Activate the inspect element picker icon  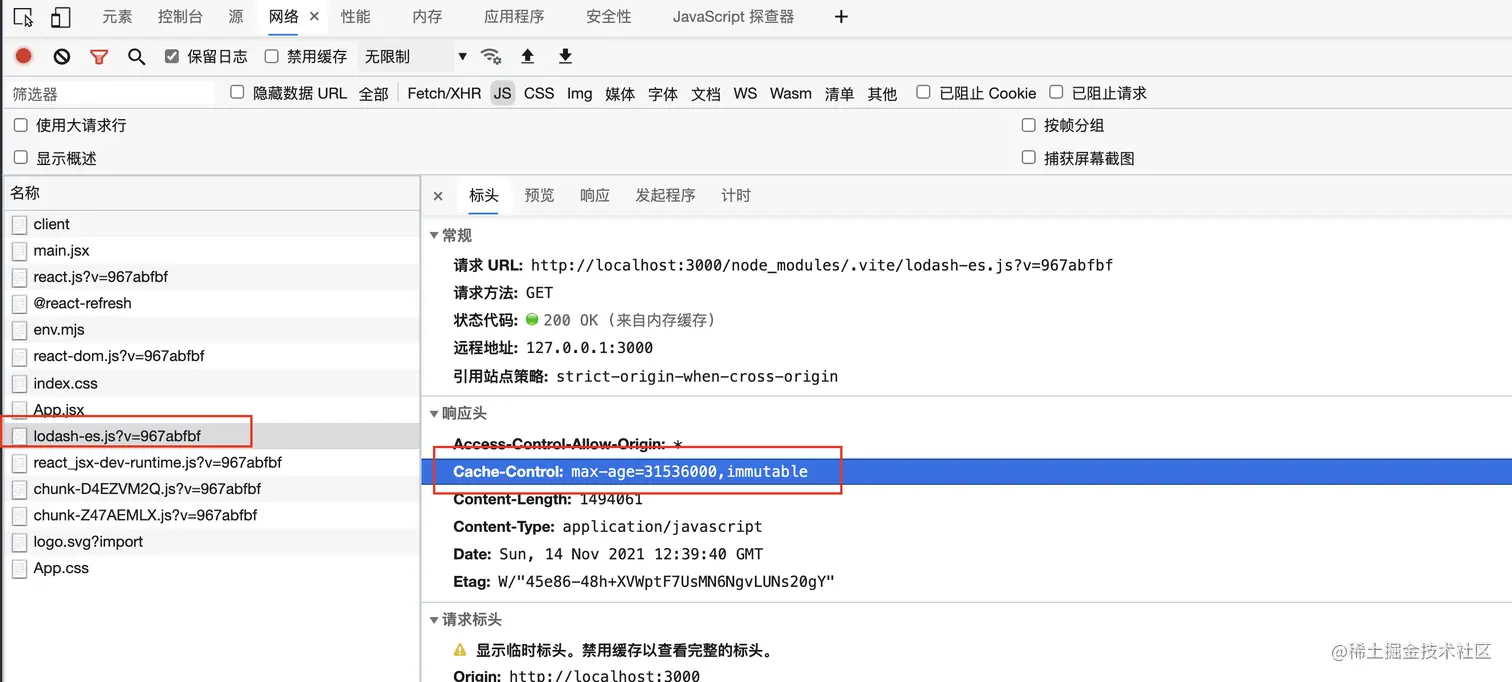[23, 17]
